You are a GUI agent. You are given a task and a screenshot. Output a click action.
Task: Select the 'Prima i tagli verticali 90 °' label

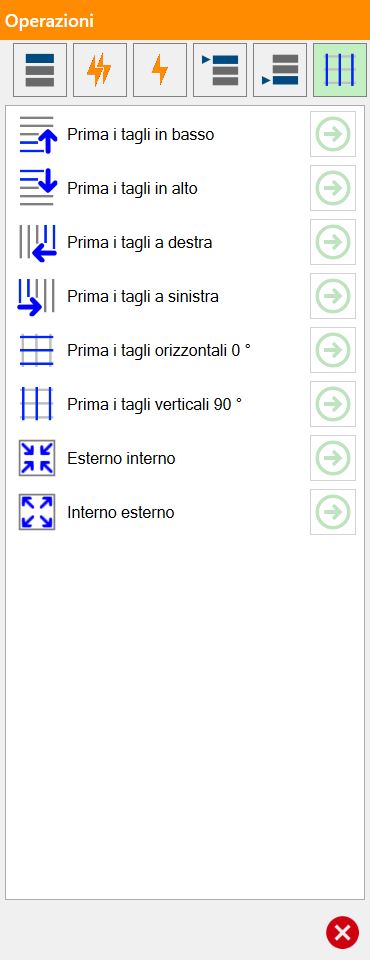coord(155,404)
